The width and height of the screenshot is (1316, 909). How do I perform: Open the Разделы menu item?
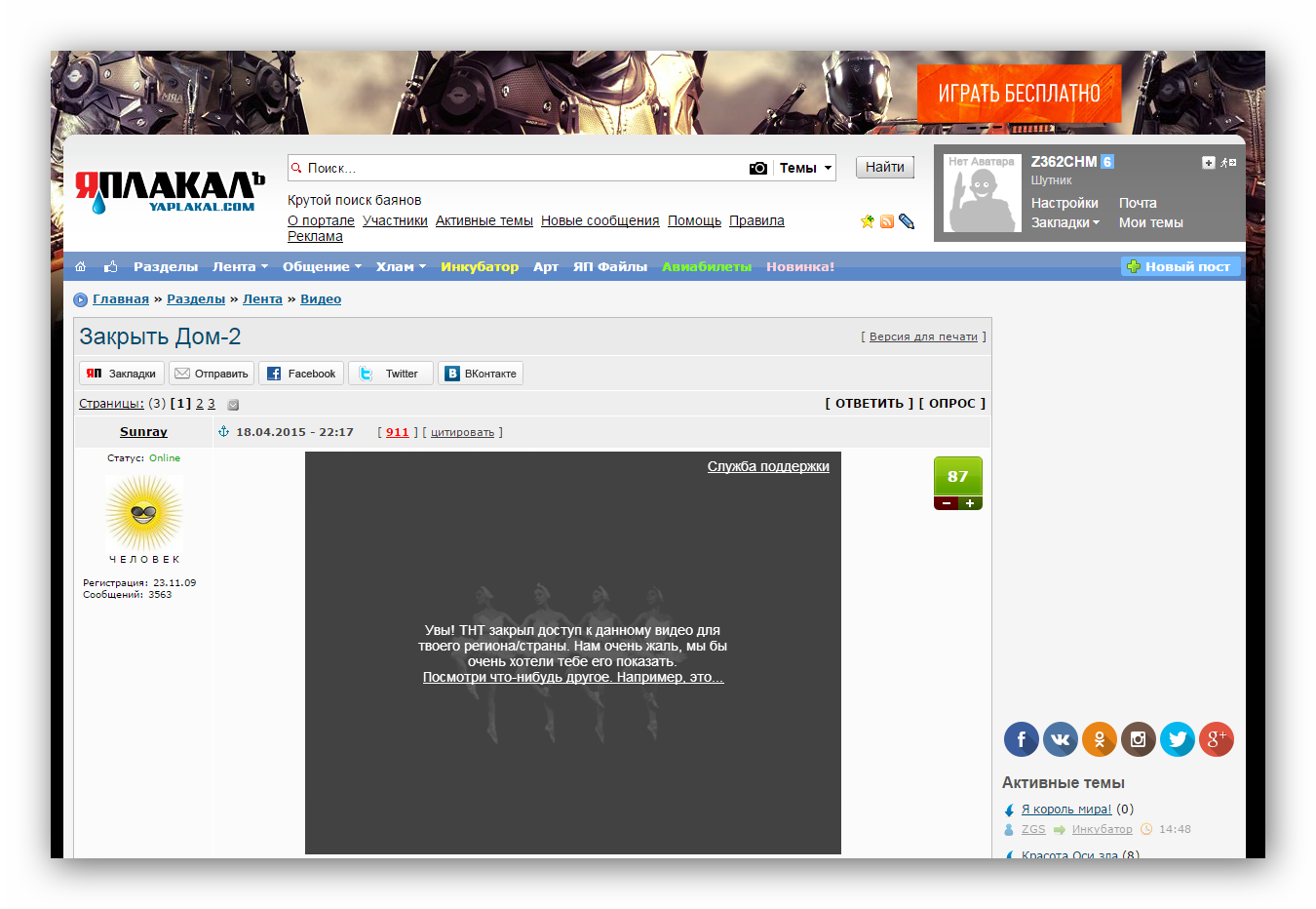pyautogui.click(x=166, y=266)
